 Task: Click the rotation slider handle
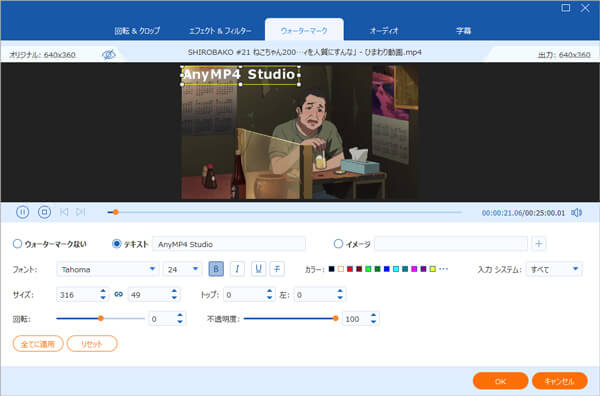point(101,318)
